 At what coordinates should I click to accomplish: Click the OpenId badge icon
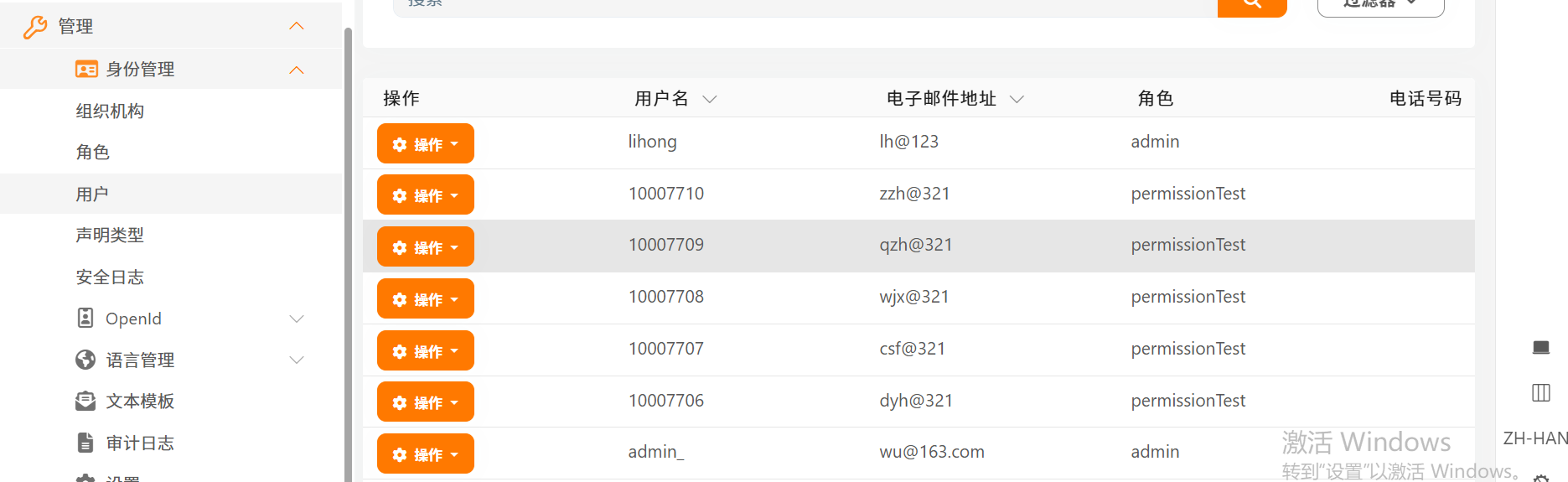pos(85,318)
